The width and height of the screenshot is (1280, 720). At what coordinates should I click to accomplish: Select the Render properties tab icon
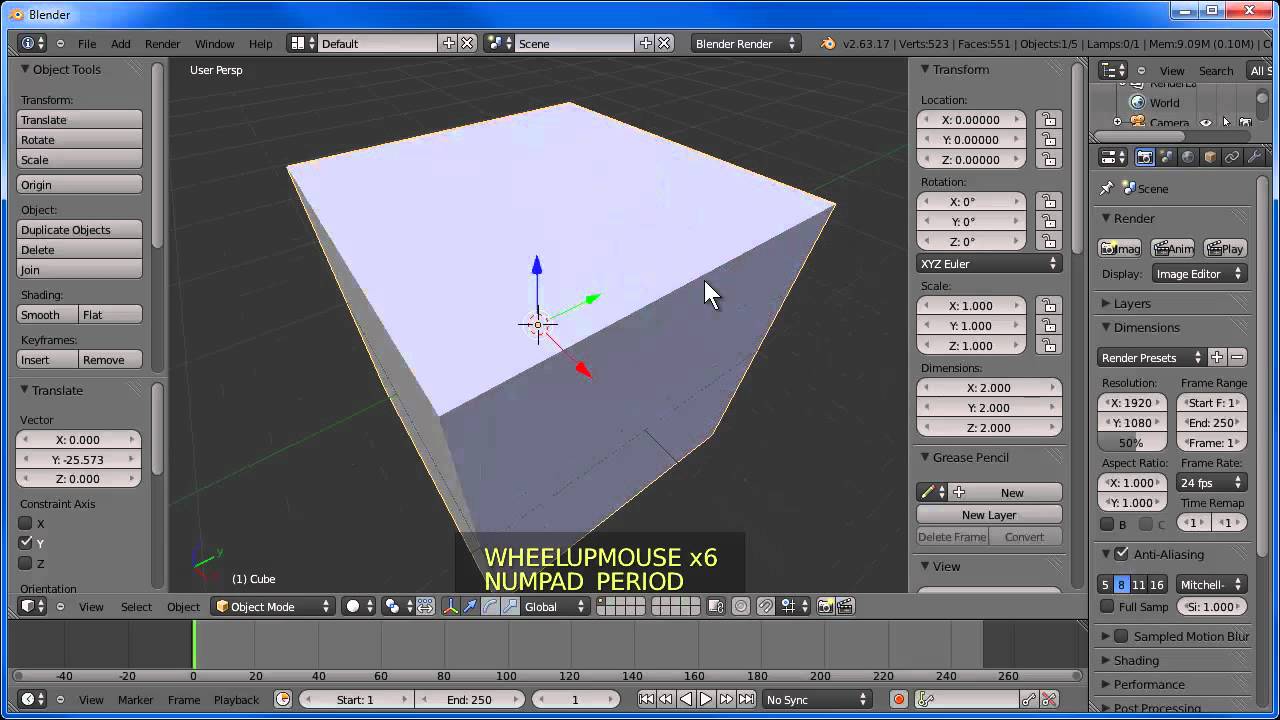pyautogui.click(x=1145, y=157)
